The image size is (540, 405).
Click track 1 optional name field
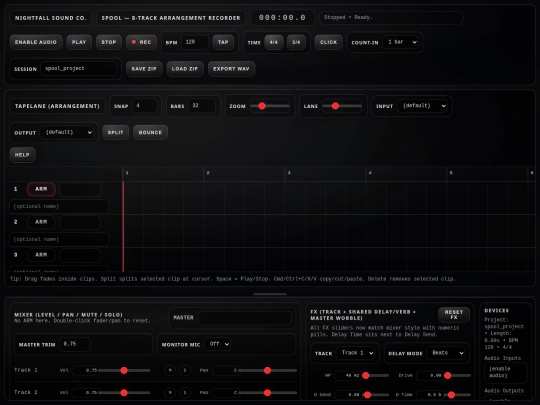coord(59,206)
